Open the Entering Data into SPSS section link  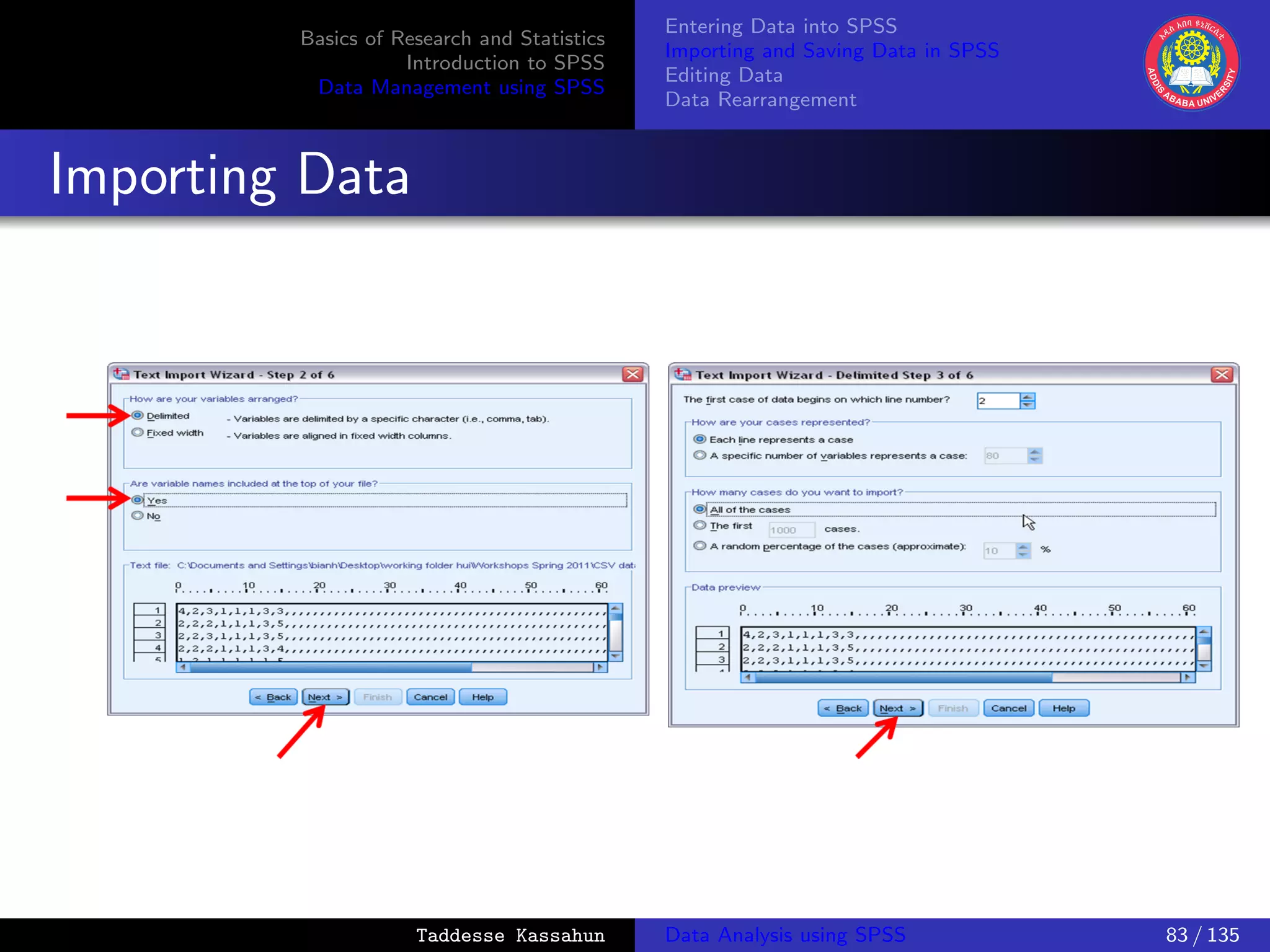pos(781,26)
